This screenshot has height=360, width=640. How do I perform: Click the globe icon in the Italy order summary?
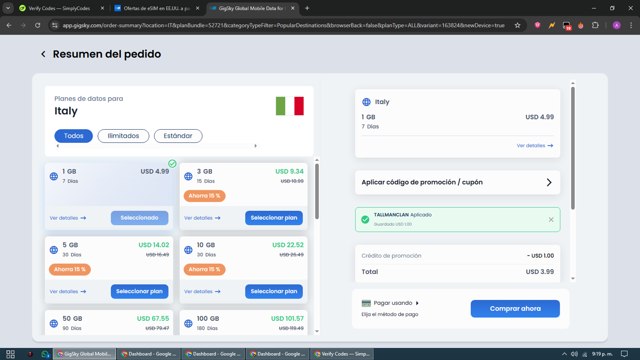point(366,102)
